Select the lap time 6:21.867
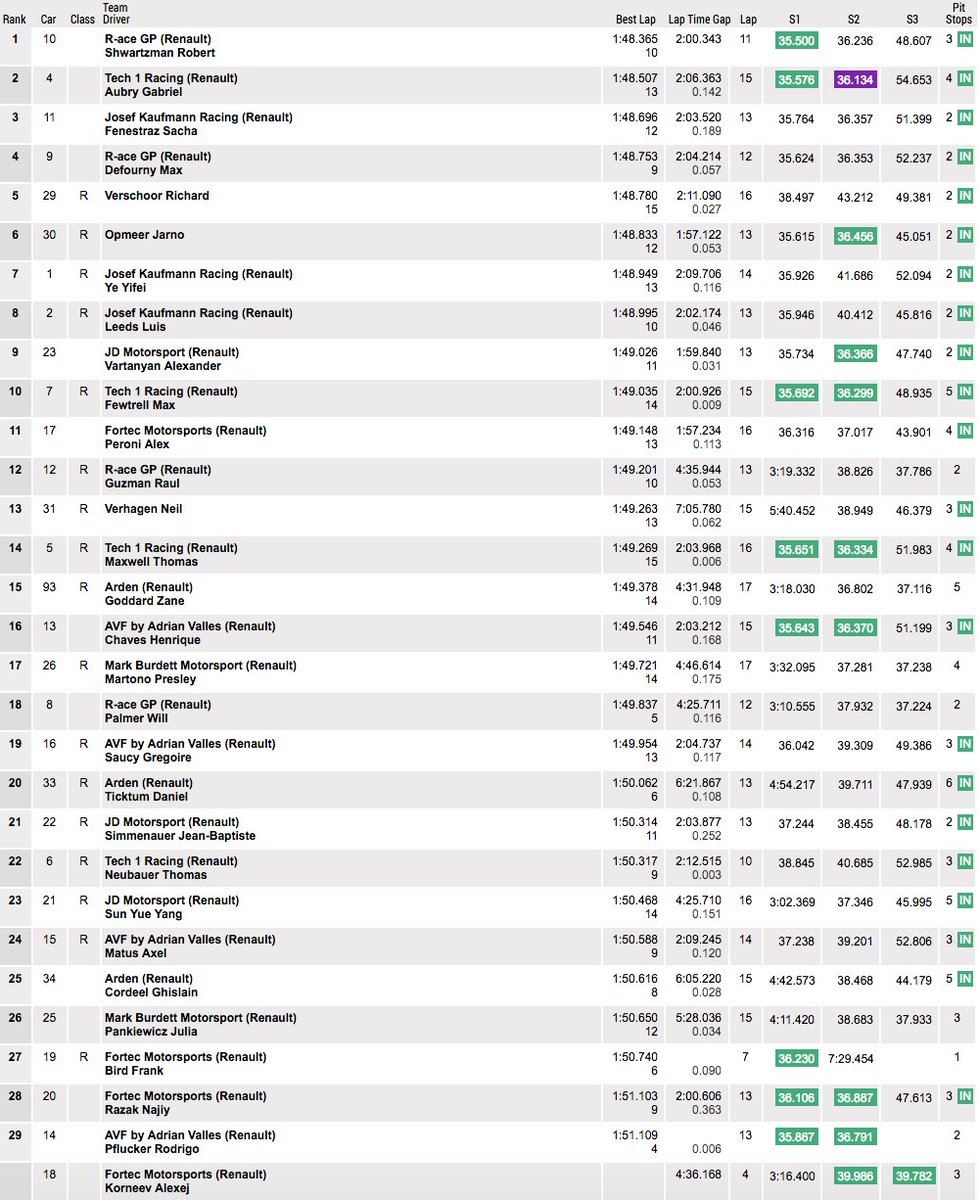Screen dimensions: 979x1200 point(700,783)
